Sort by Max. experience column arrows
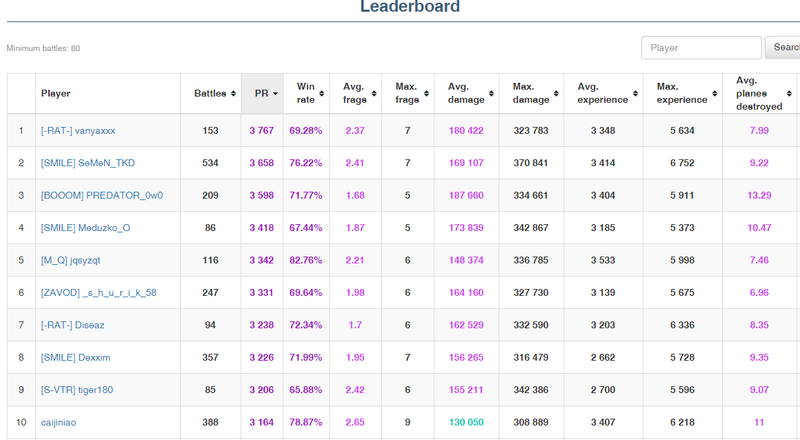 [x=715, y=93]
